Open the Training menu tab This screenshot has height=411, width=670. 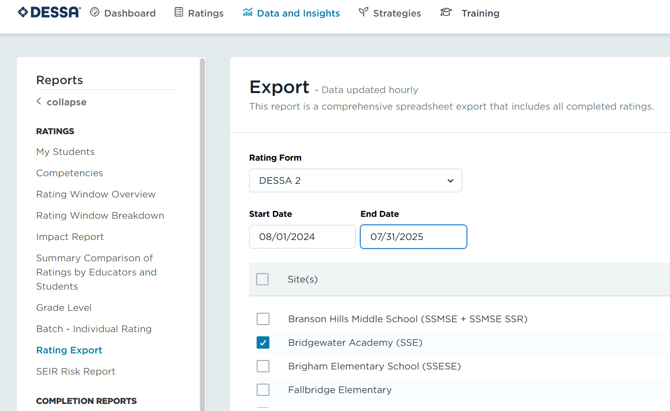pyautogui.click(x=480, y=13)
